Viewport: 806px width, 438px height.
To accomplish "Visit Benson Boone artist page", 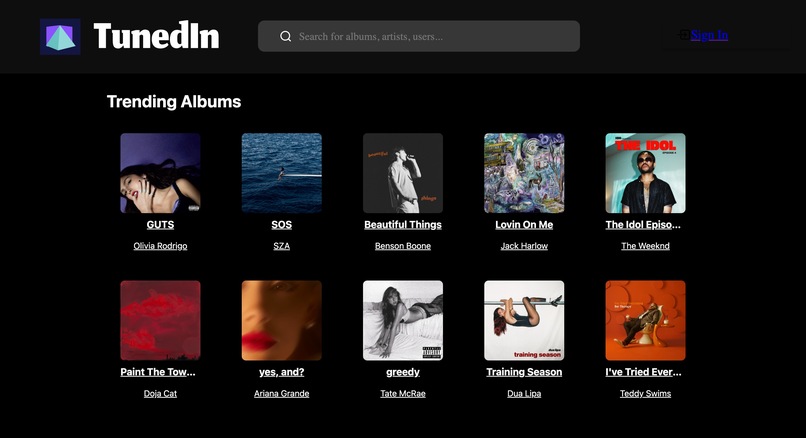I will click(x=403, y=246).
